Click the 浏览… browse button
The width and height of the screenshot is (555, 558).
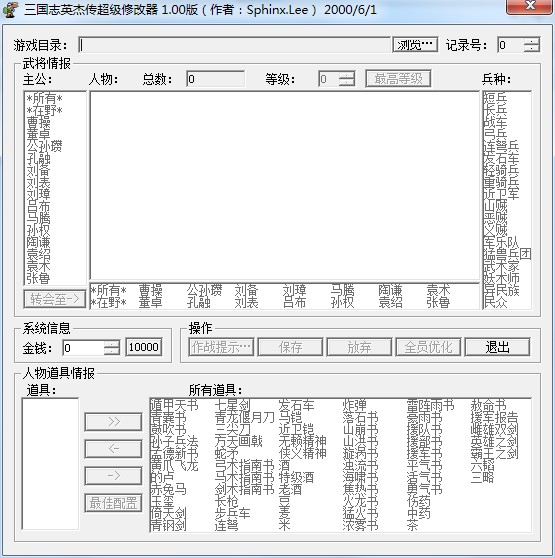pos(415,45)
